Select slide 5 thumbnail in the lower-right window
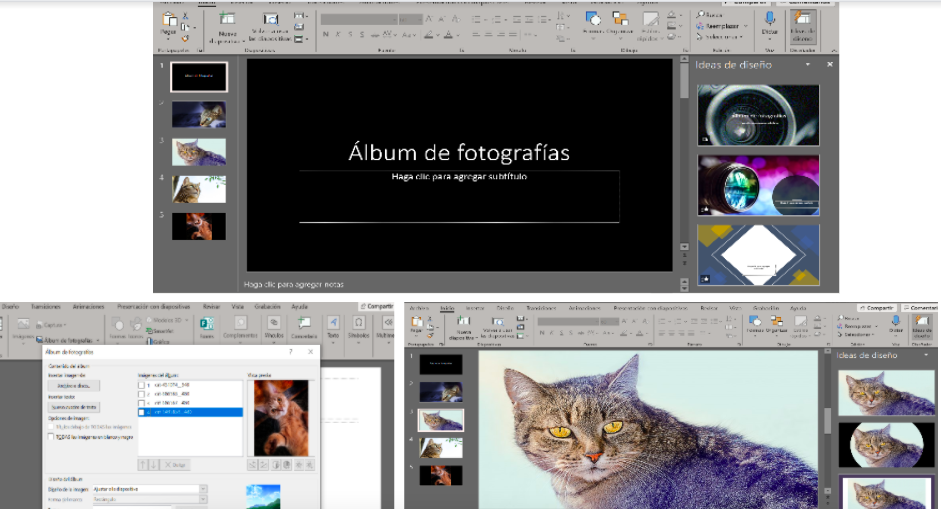The width and height of the screenshot is (941, 509). pyautogui.click(x=440, y=475)
